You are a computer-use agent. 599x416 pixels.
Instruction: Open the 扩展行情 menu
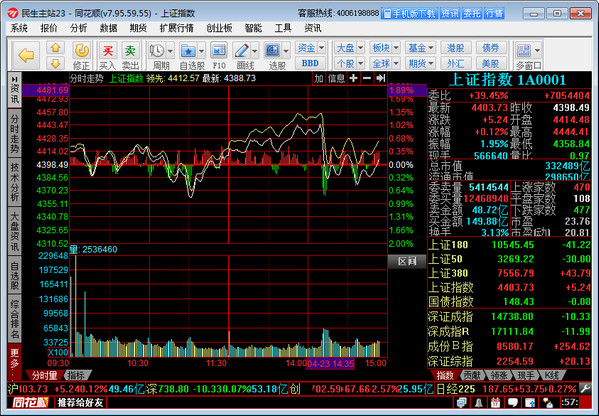(x=176, y=28)
